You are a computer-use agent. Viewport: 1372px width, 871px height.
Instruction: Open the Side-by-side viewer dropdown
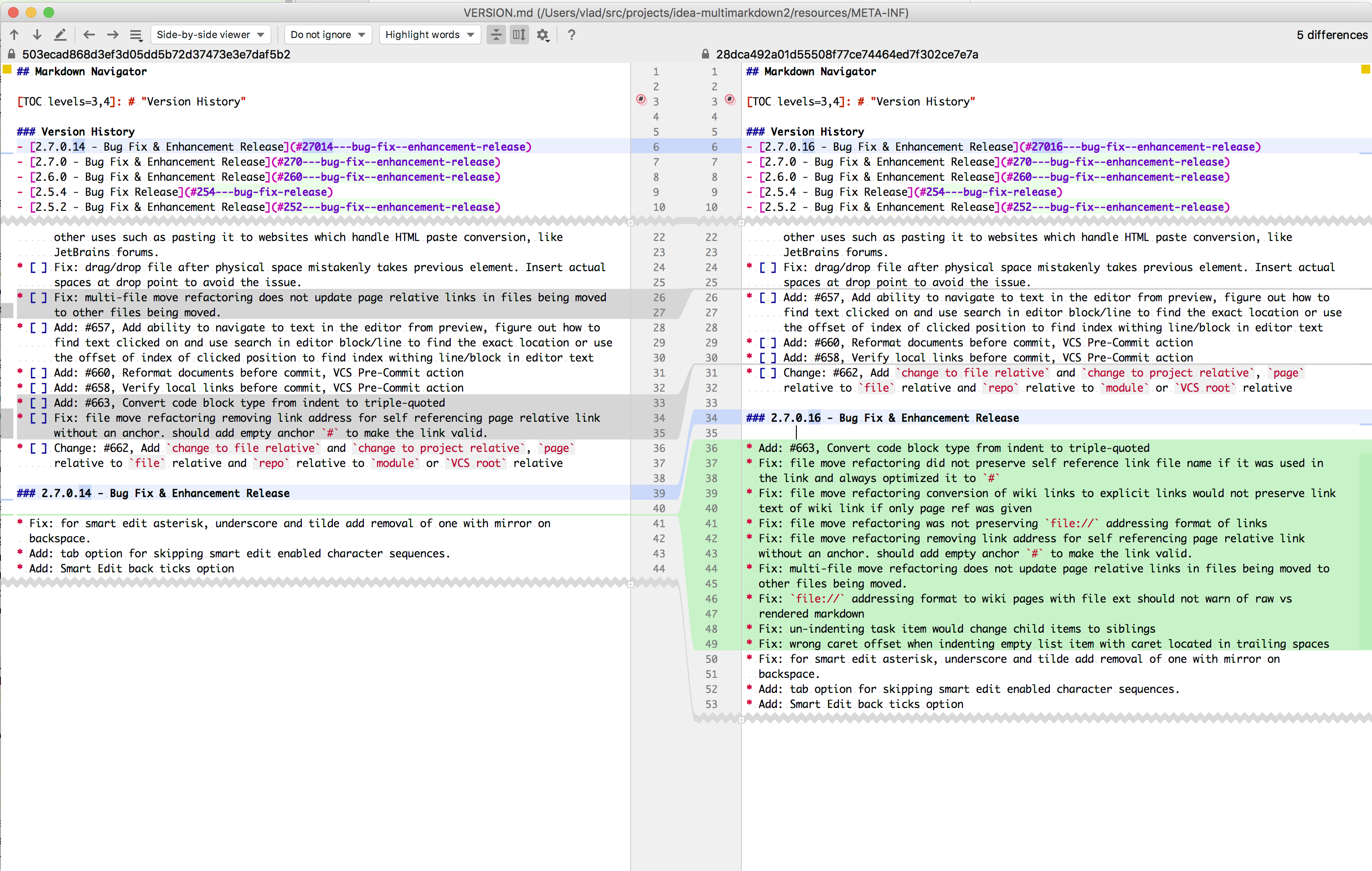(210, 34)
